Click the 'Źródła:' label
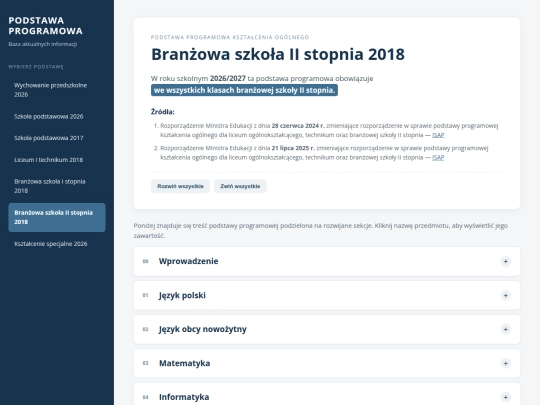The image size is (540, 405). coord(163,112)
